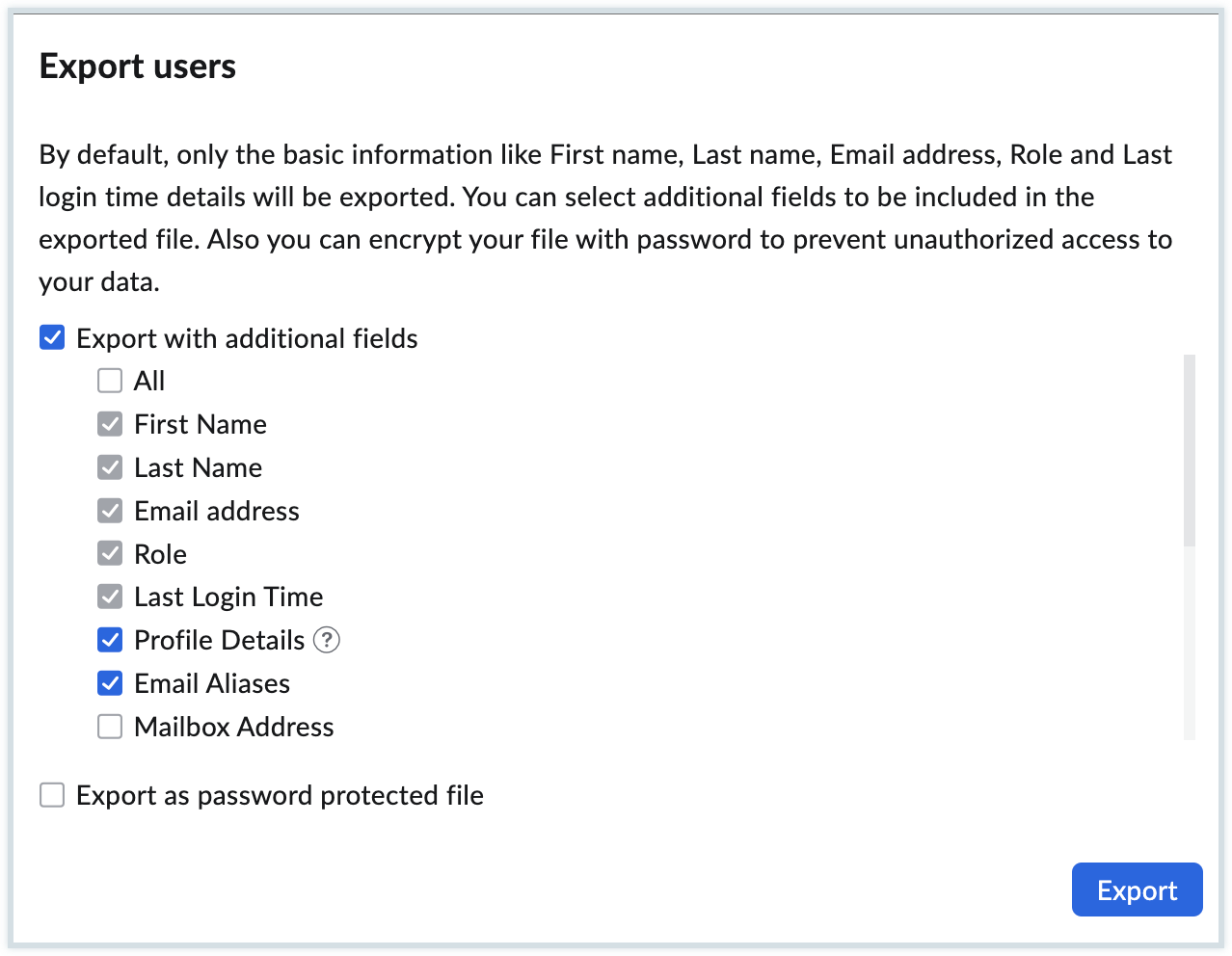Click the help icon beside Profile Details

coord(327,640)
